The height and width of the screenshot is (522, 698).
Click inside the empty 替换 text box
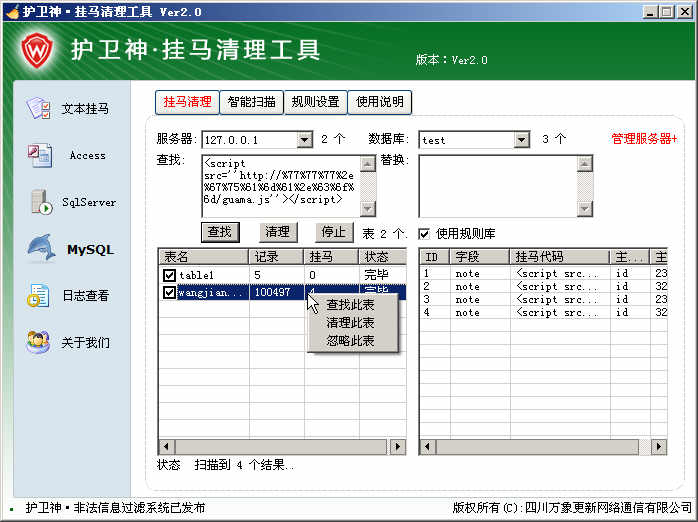pos(498,186)
